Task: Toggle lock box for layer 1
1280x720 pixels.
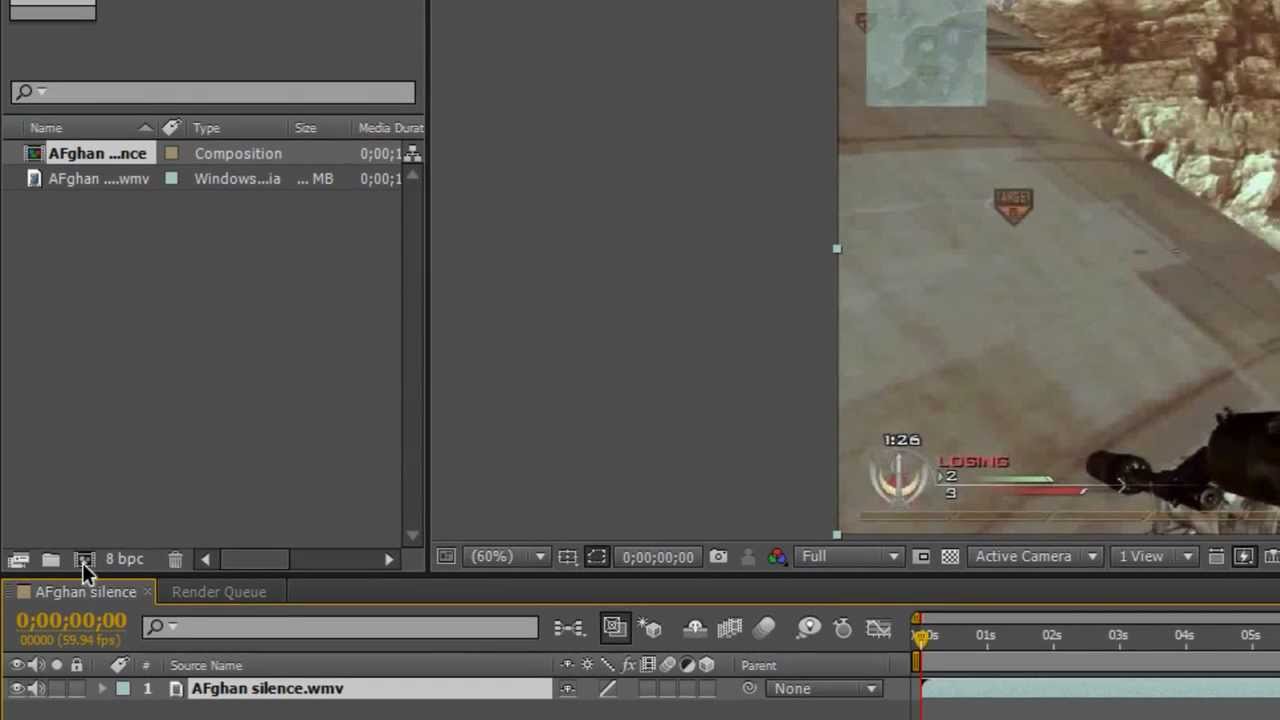Action: point(77,688)
